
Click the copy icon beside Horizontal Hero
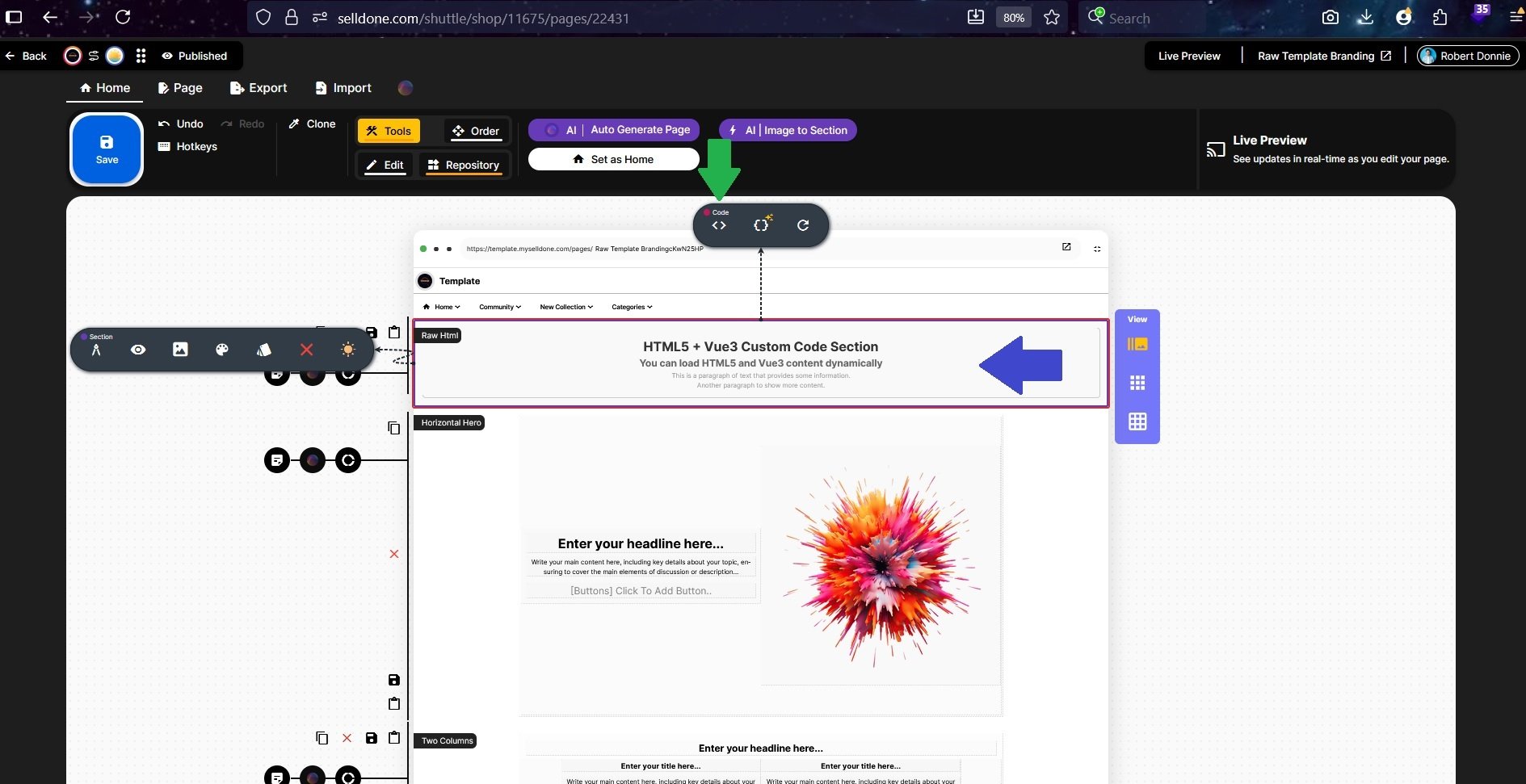coord(394,428)
